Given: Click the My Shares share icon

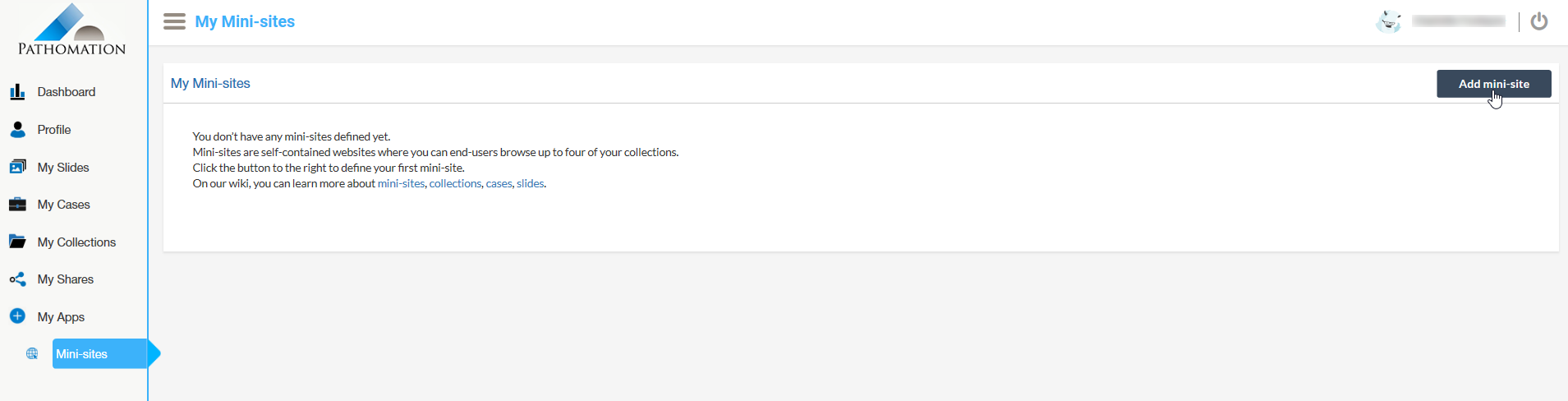Looking at the screenshot, I should click(17, 279).
